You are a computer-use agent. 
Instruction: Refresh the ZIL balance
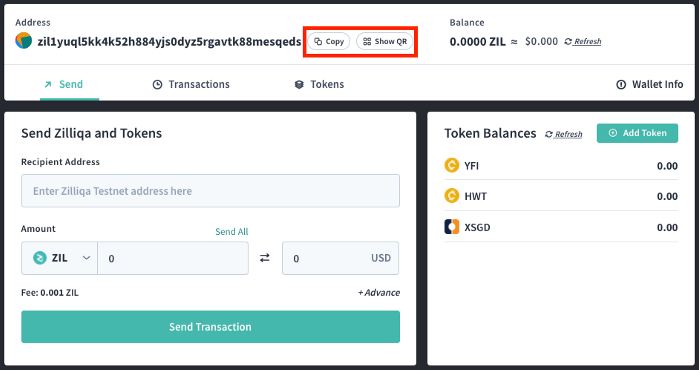pyautogui.click(x=583, y=41)
